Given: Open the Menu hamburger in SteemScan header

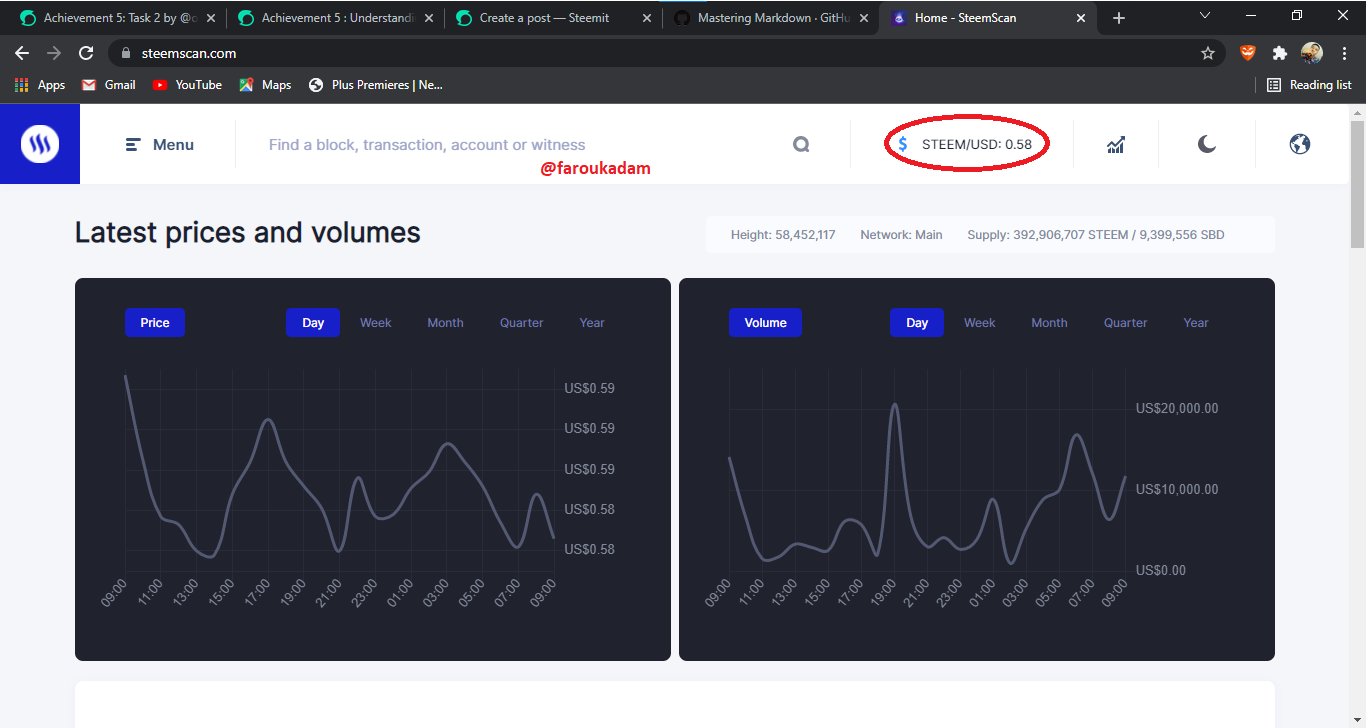Looking at the screenshot, I should (160, 145).
